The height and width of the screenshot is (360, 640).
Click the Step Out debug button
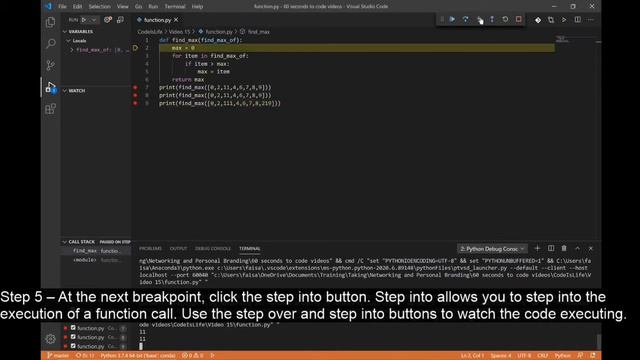(x=492, y=20)
